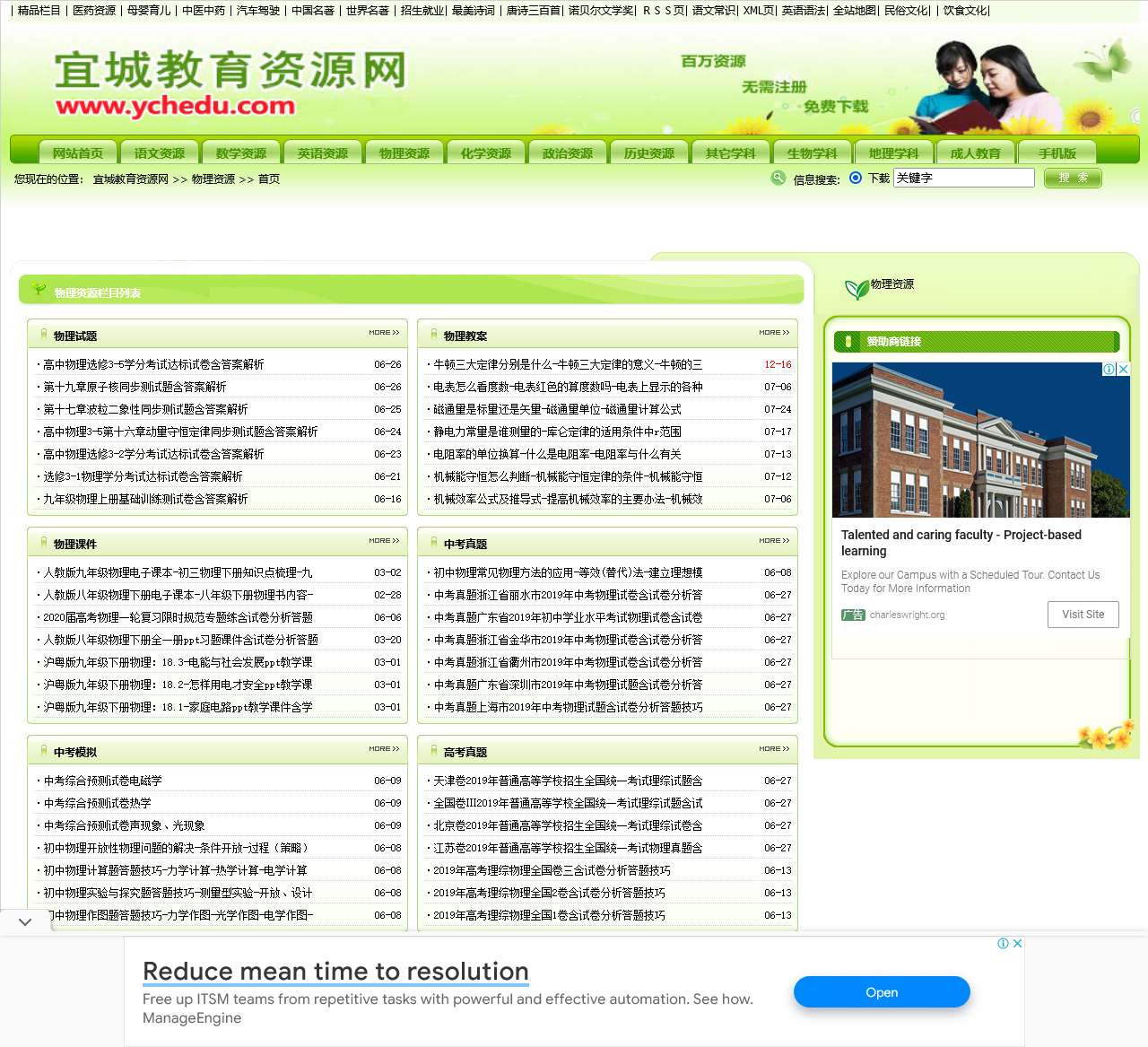
Task: Switch to the 化学资源 navigation tab
Action: [x=485, y=153]
